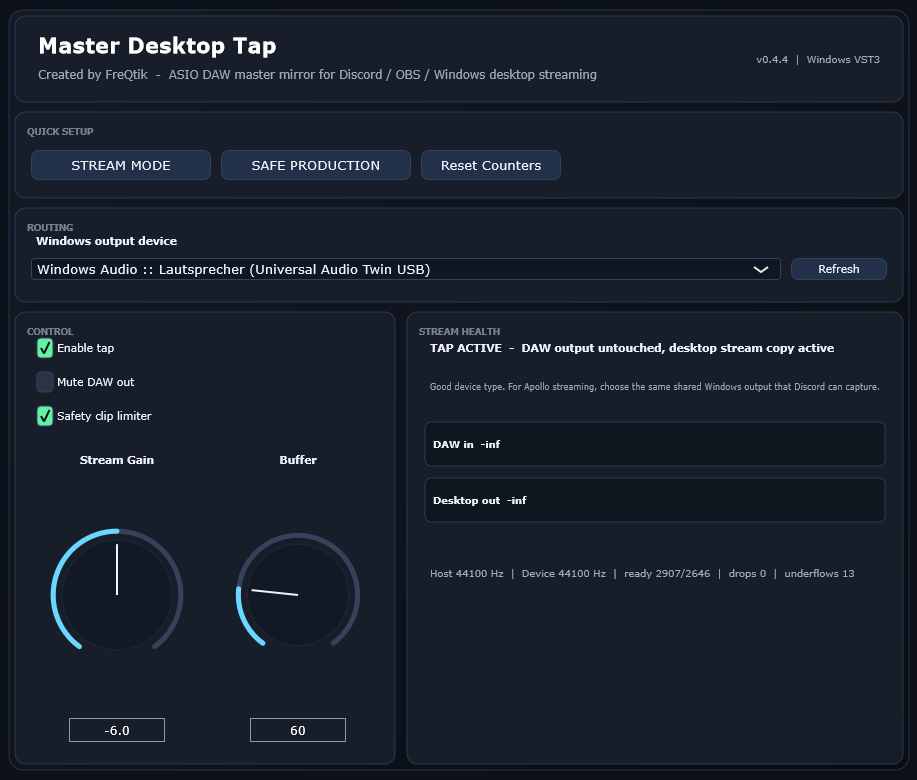The image size is (917, 780).
Task: Click the QUICK SETUP section heading
Action: (60, 132)
